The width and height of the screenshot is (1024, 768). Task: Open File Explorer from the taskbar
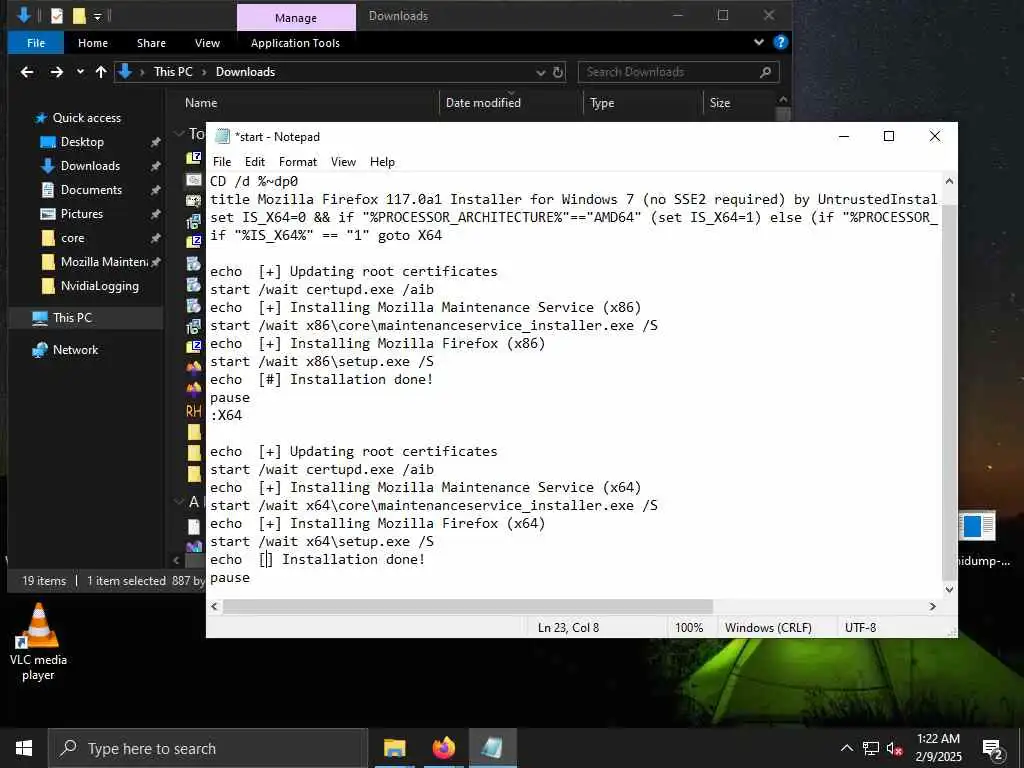coord(394,748)
